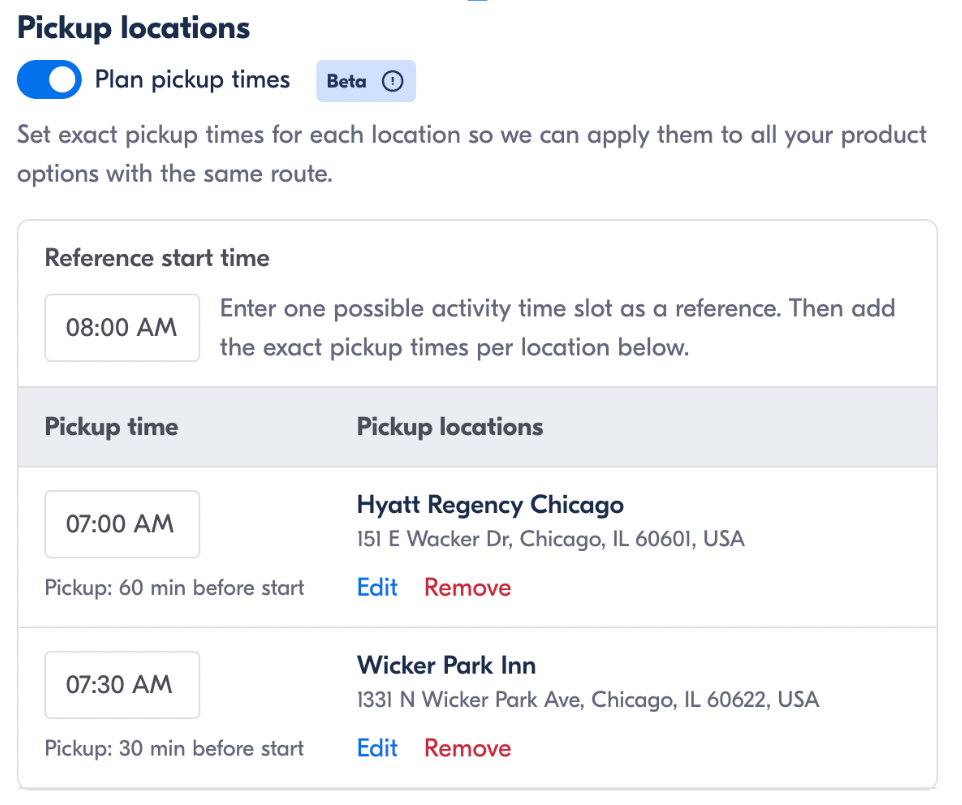
Task: Click the Pickup locations column header
Action: click(x=450, y=427)
